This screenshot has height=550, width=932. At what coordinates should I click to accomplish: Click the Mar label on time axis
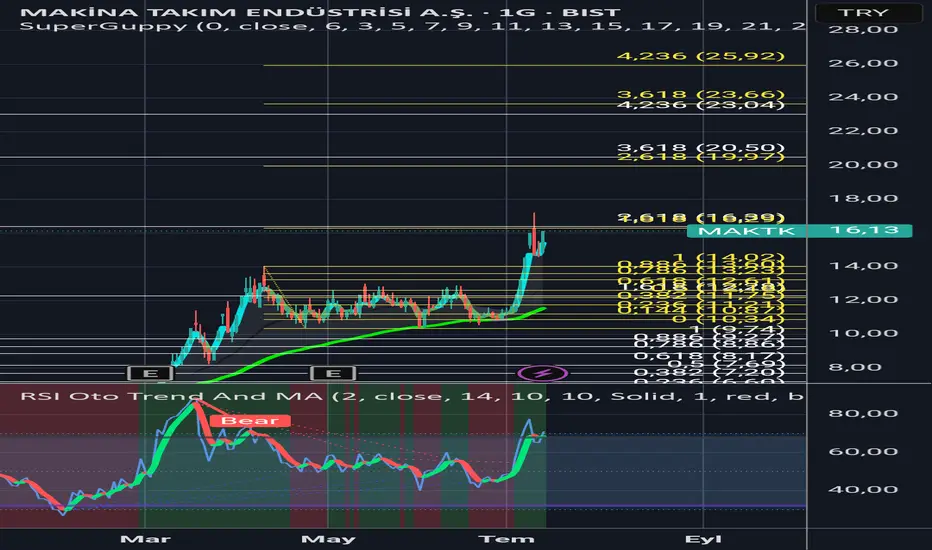145,539
